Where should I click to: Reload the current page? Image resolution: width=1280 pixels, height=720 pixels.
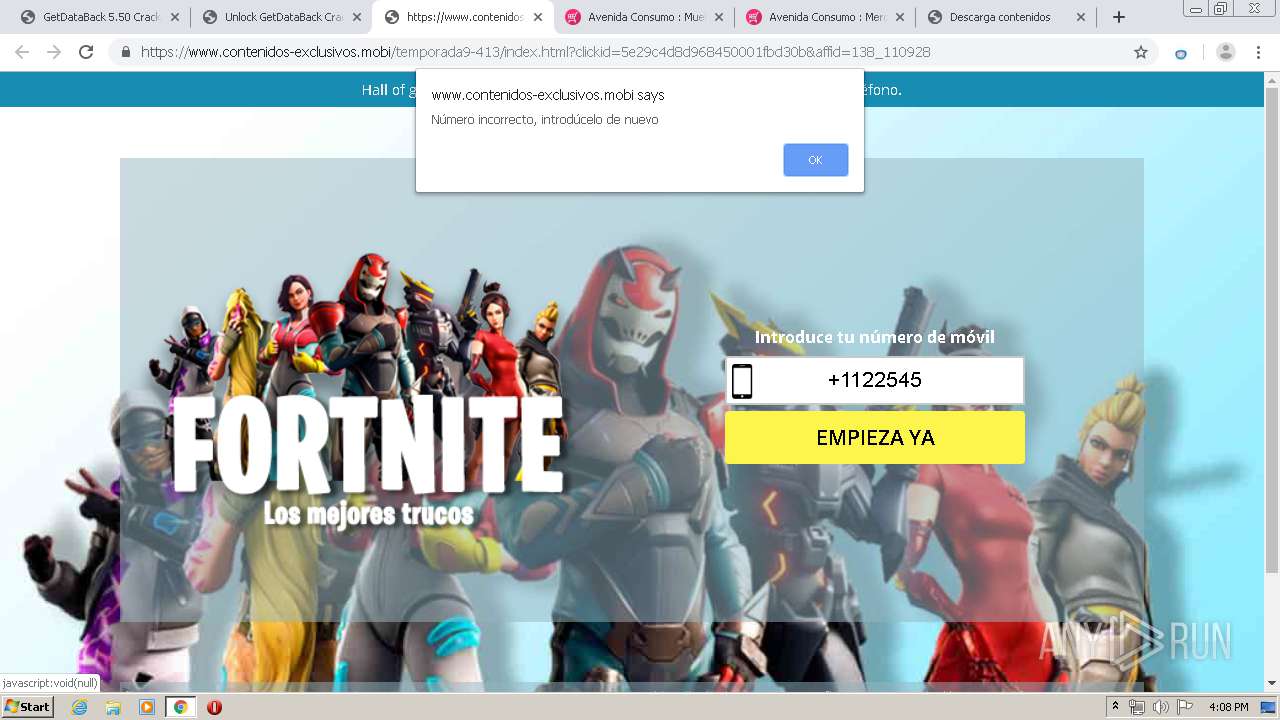point(86,52)
